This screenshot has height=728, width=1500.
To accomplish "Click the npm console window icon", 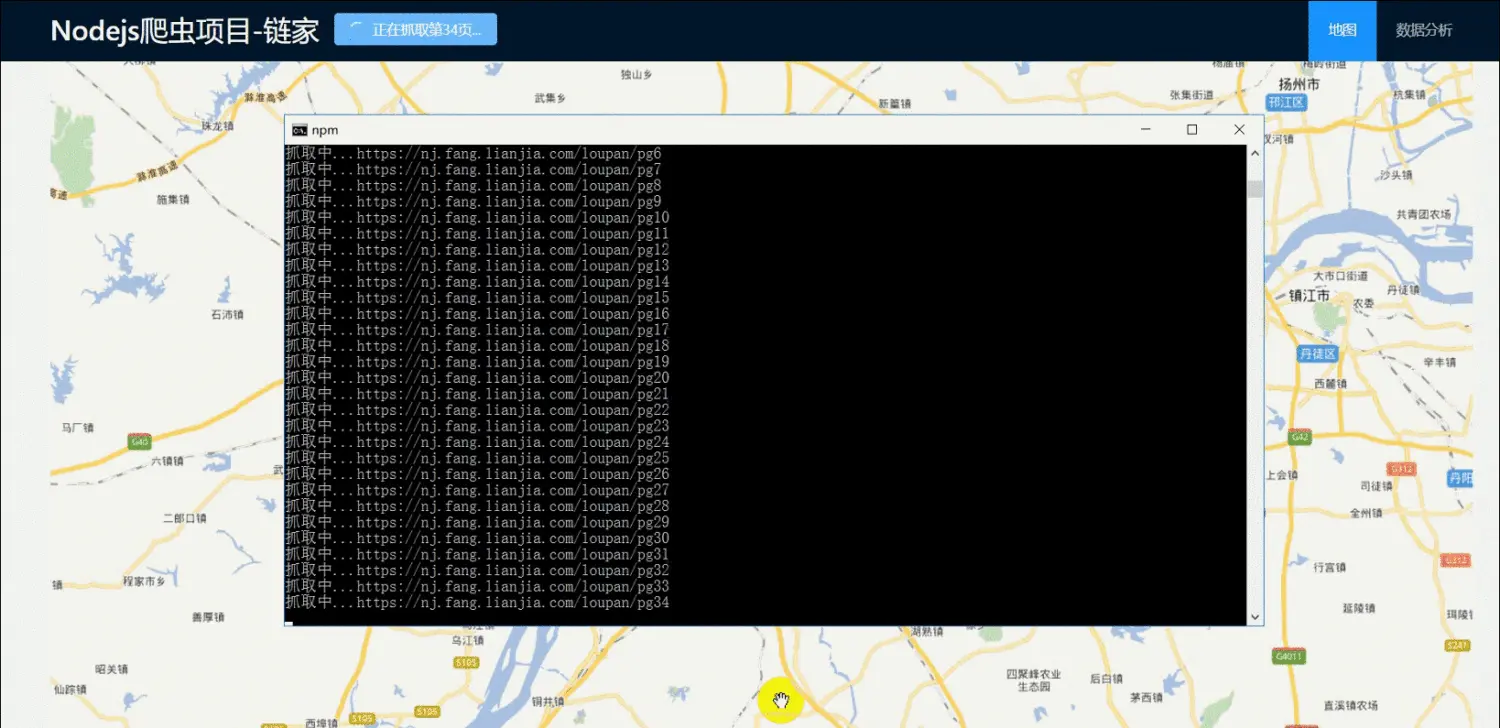I will 299,130.
